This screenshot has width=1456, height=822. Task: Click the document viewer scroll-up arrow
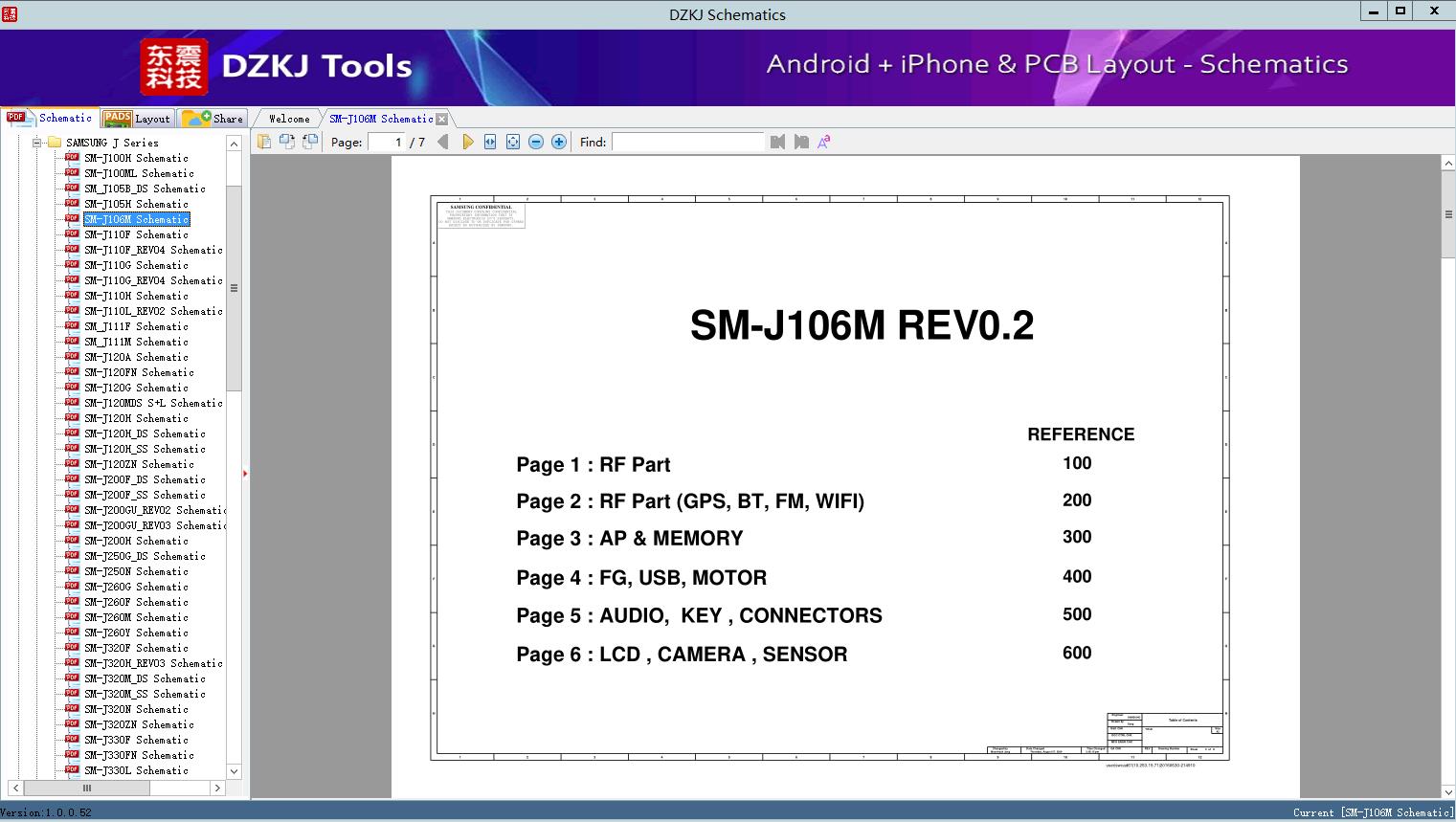coord(1448,165)
